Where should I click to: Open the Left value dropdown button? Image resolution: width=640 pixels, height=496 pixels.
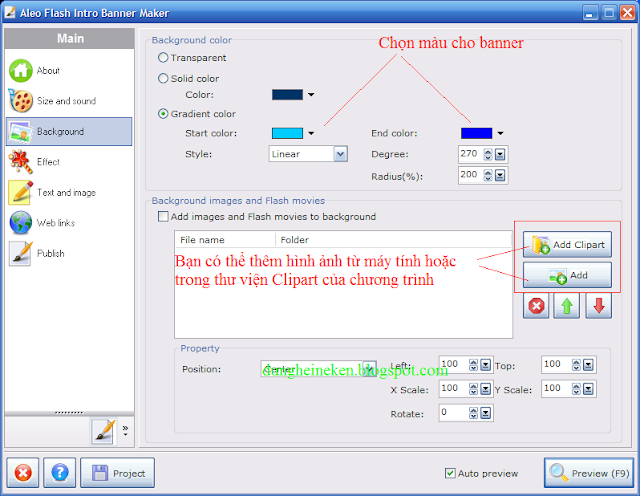(485, 365)
